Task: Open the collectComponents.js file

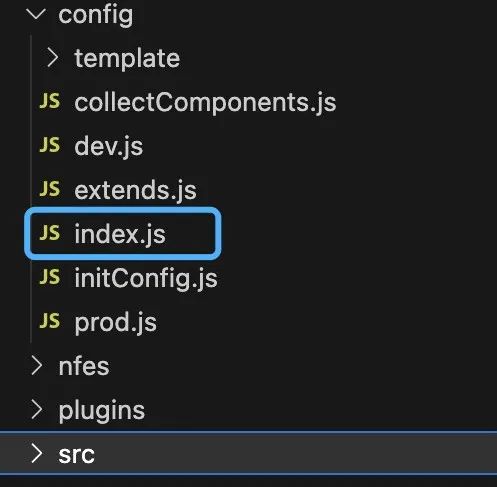Action: [205, 102]
